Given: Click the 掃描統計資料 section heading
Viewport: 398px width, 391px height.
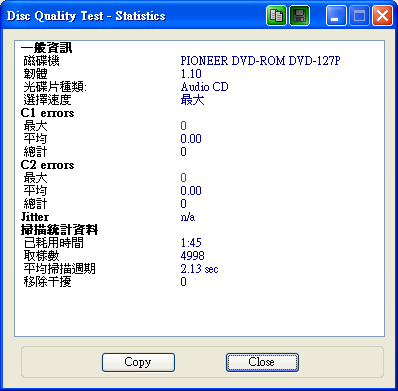Looking at the screenshot, I should click(59, 230).
